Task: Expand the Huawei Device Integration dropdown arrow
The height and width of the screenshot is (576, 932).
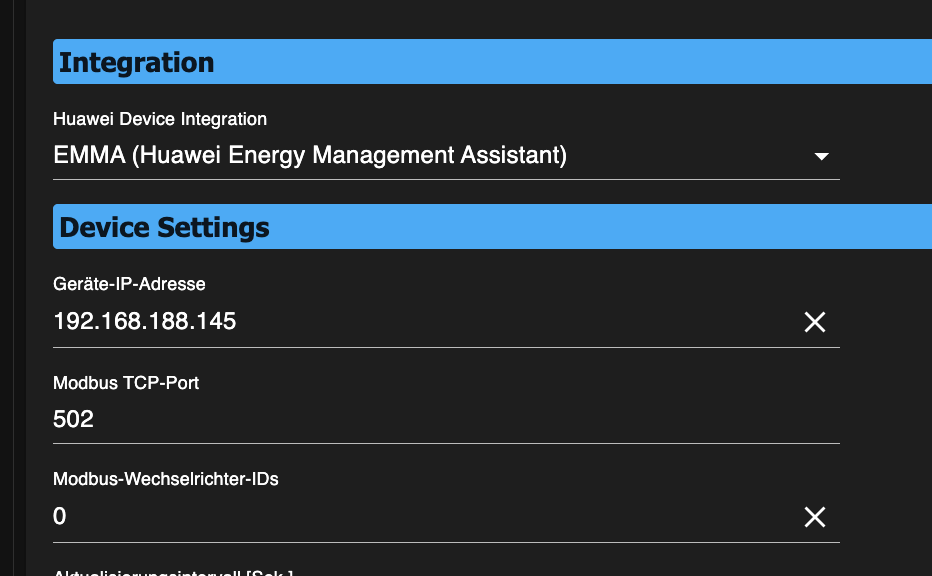Action: [x=822, y=157]
